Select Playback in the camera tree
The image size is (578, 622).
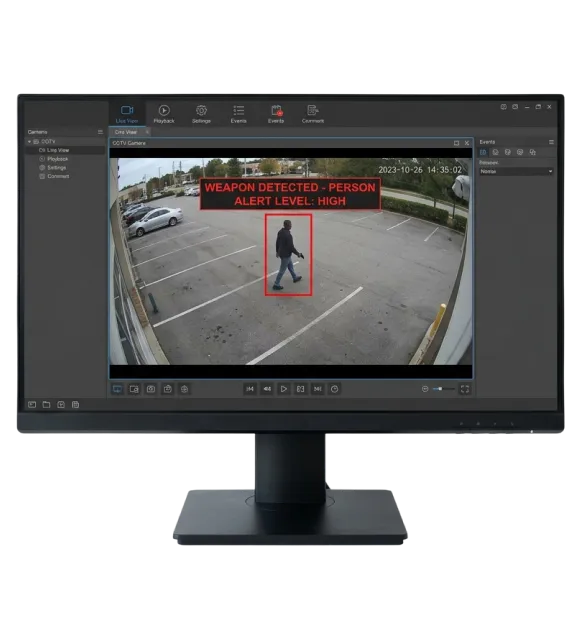coord(54,159)
